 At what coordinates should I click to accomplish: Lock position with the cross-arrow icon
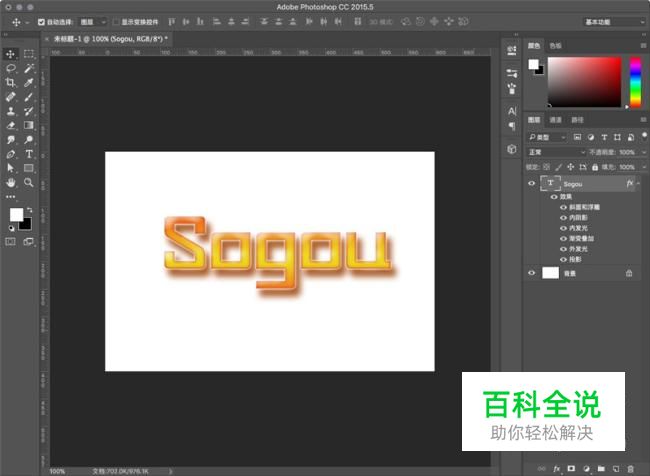tap(570, 167)
